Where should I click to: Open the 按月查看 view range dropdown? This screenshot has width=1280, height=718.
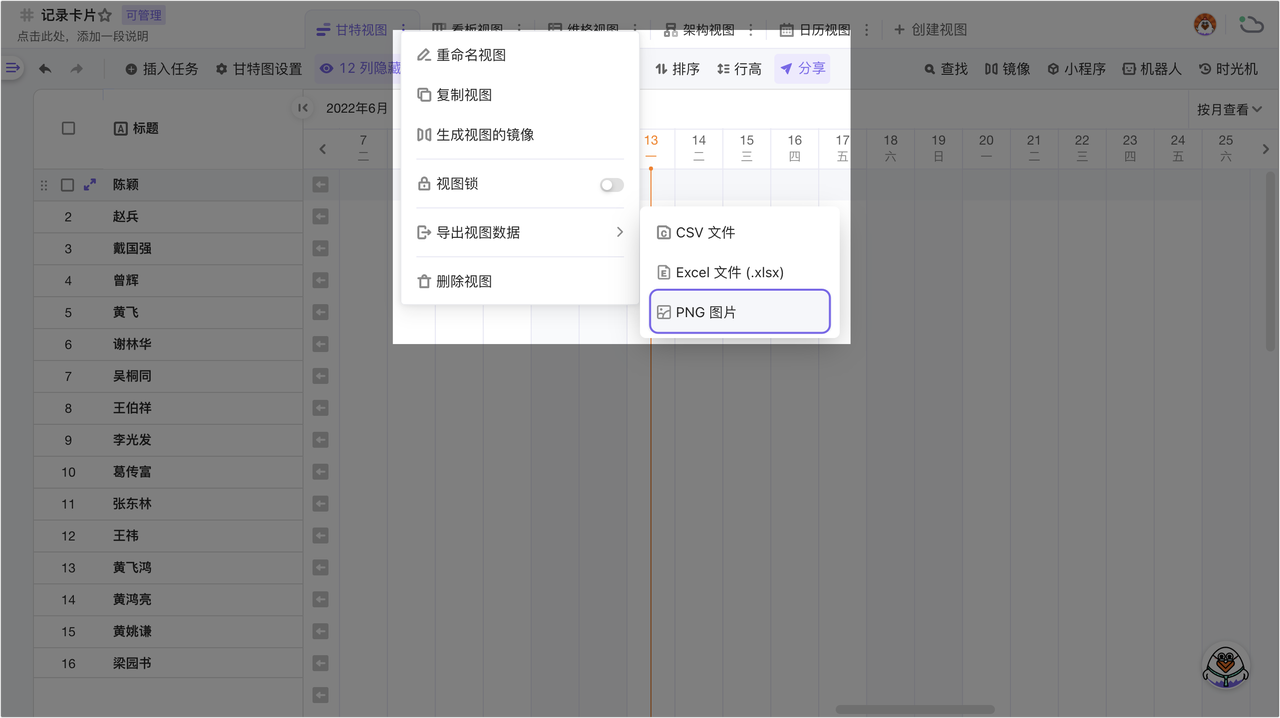pos(1229,109)
